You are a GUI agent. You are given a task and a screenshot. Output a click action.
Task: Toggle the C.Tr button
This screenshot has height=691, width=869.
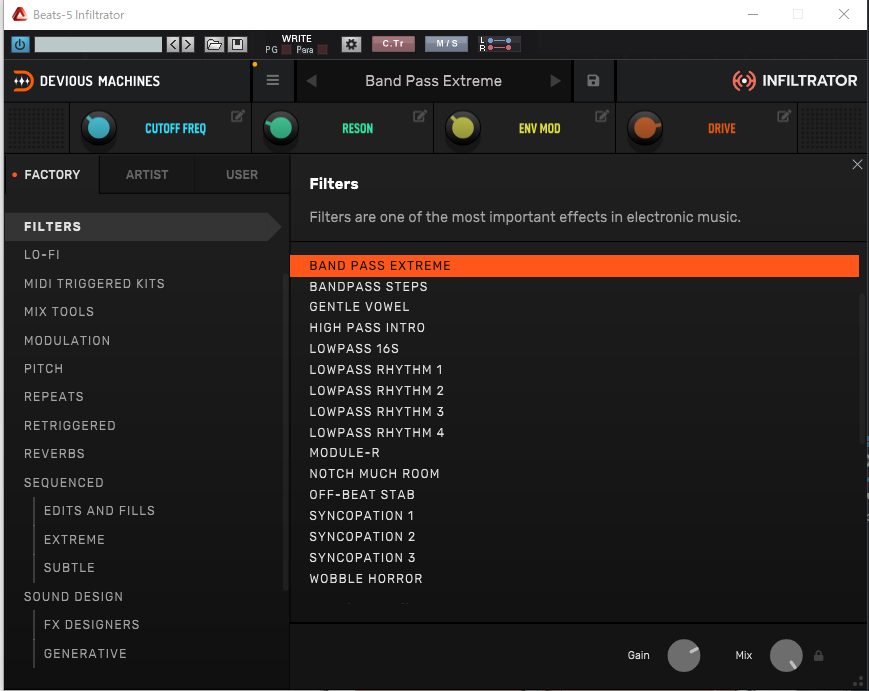(x=393, y=44)
